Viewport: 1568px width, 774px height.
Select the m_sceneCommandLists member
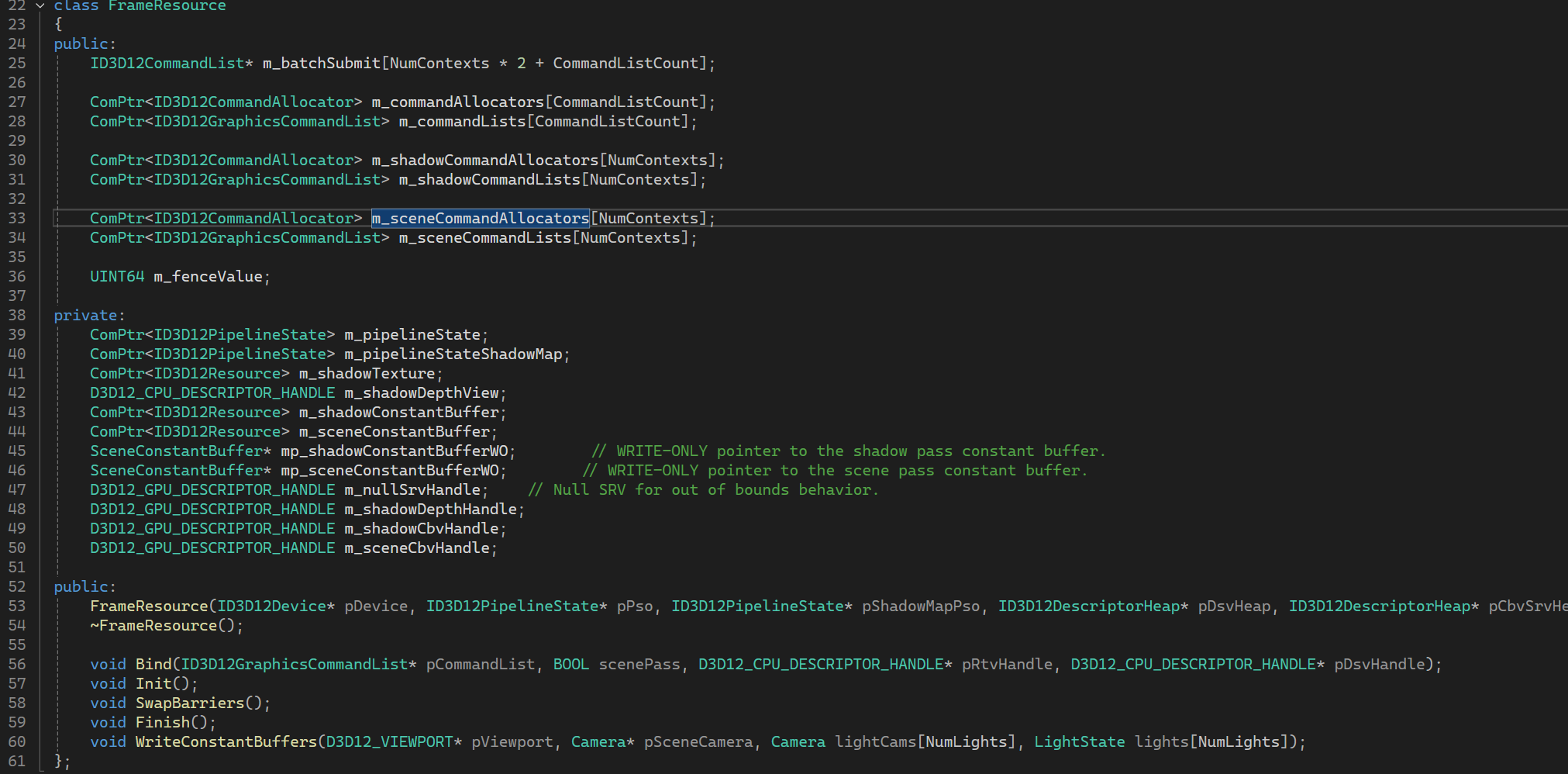[x=485, y=237]
